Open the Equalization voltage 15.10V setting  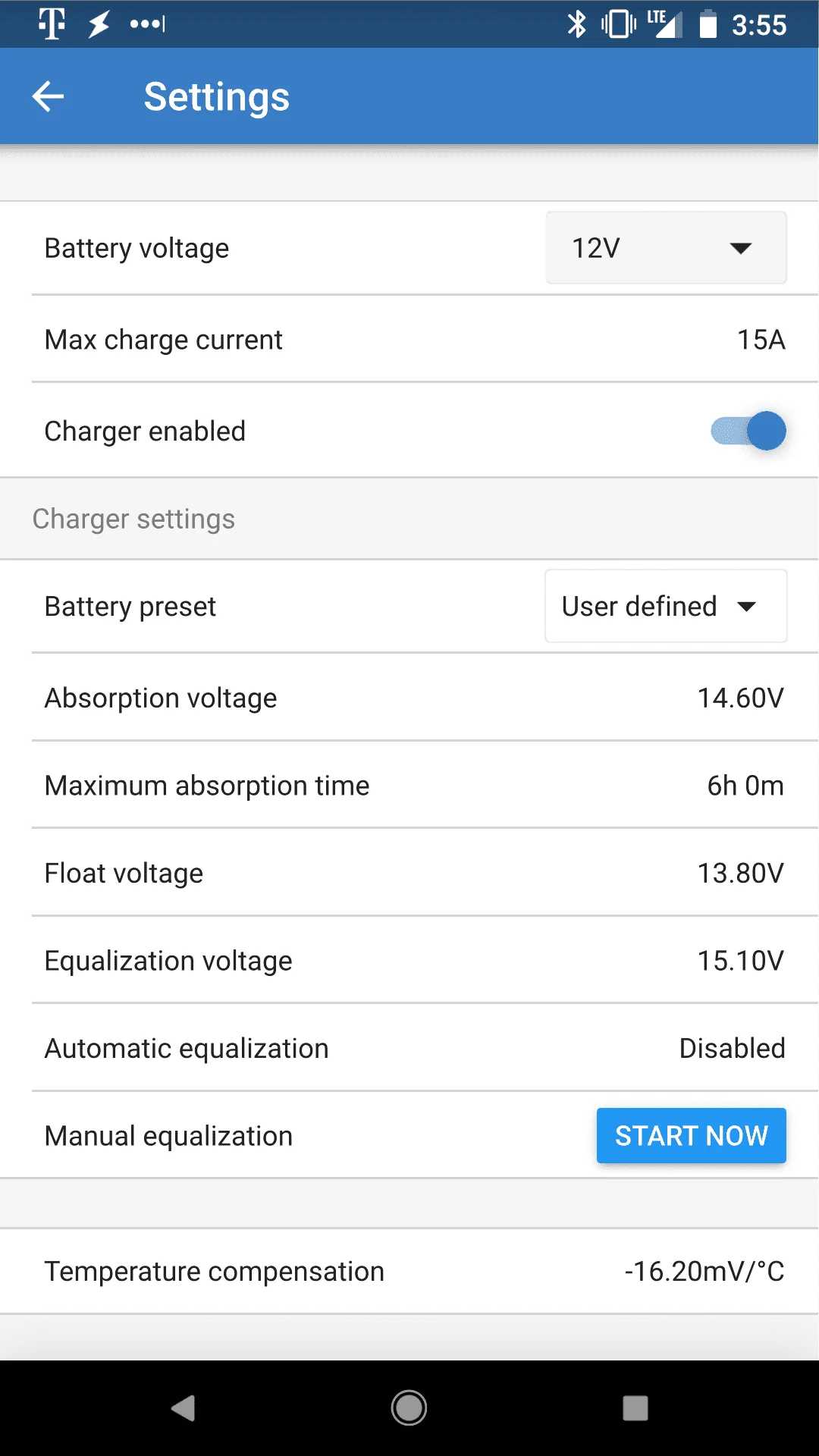pos(409,960)
